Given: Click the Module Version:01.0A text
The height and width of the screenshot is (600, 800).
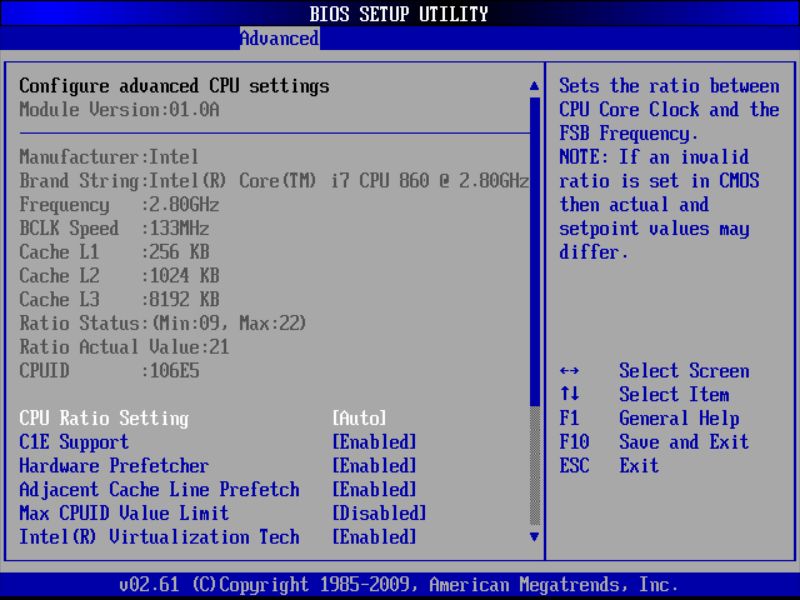Looking at the screenshot, I should [x=119, y=110].
